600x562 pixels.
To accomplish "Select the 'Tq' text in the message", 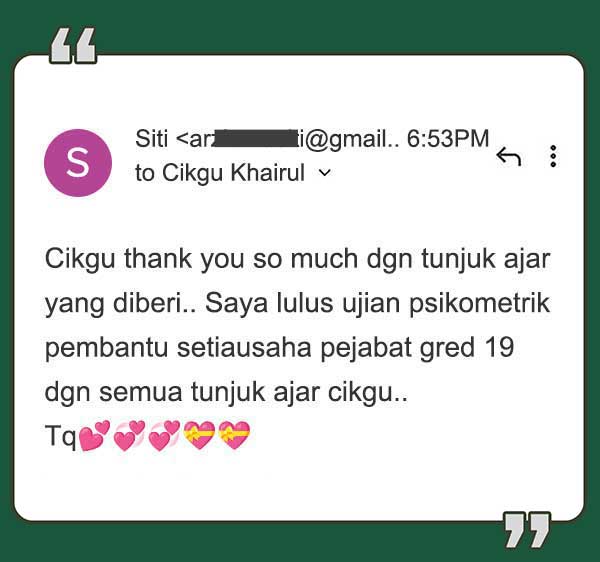I will pos(60,436).
